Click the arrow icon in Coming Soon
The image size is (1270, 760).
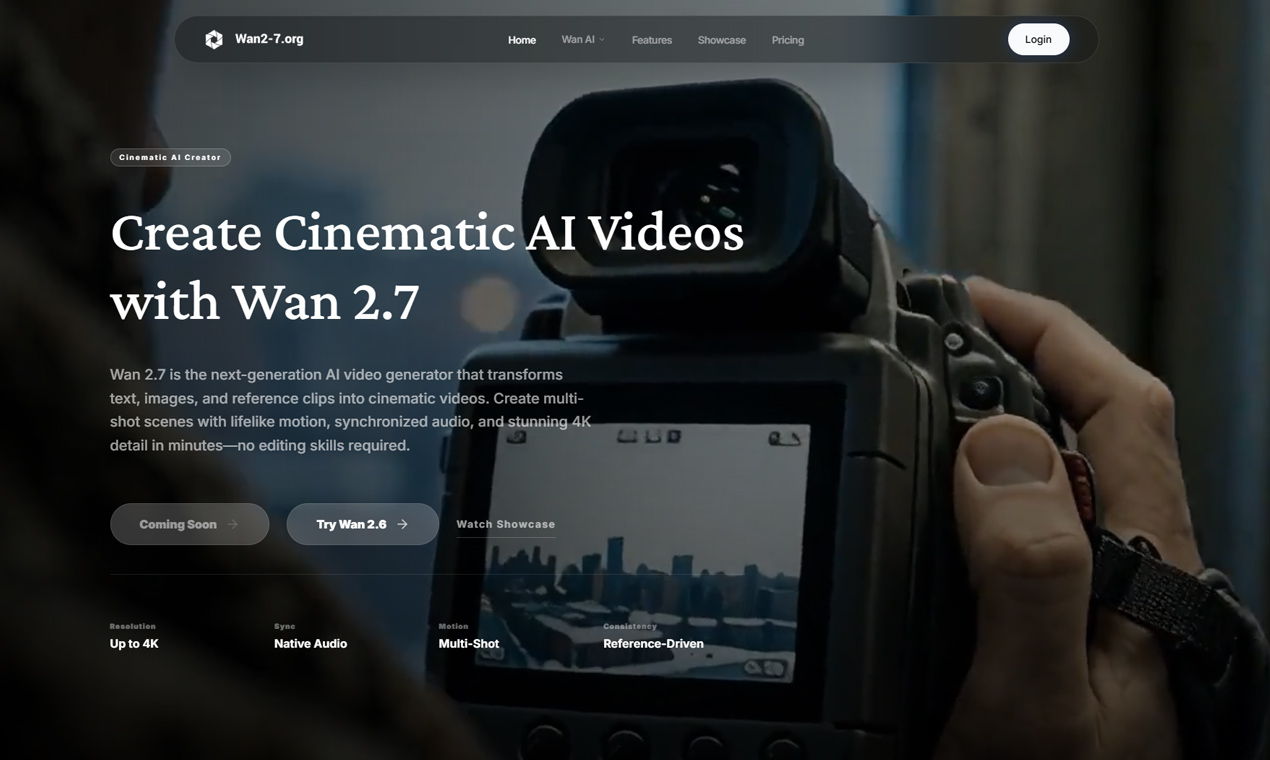pos(233,524)
